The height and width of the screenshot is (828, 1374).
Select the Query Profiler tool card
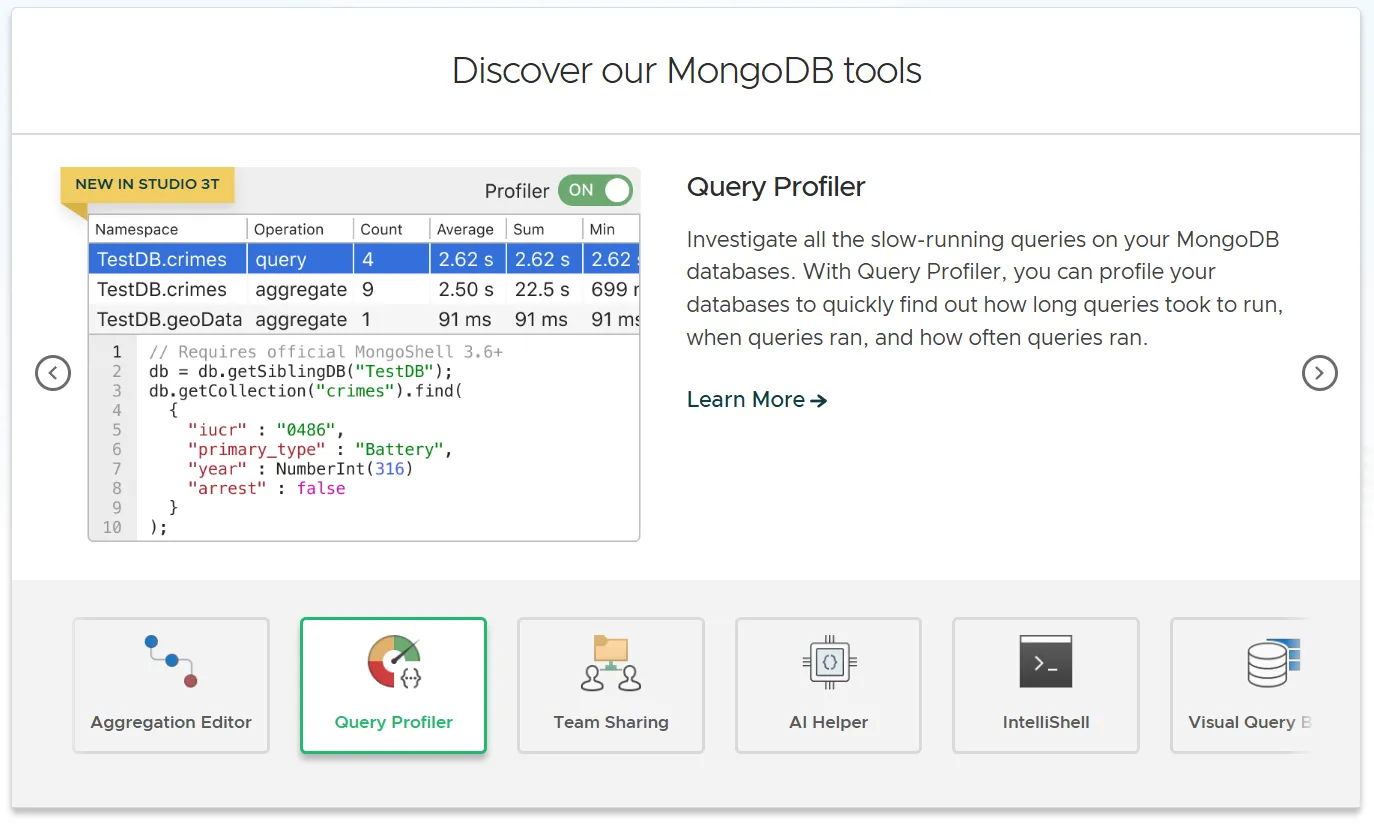[x=393, y=685]
